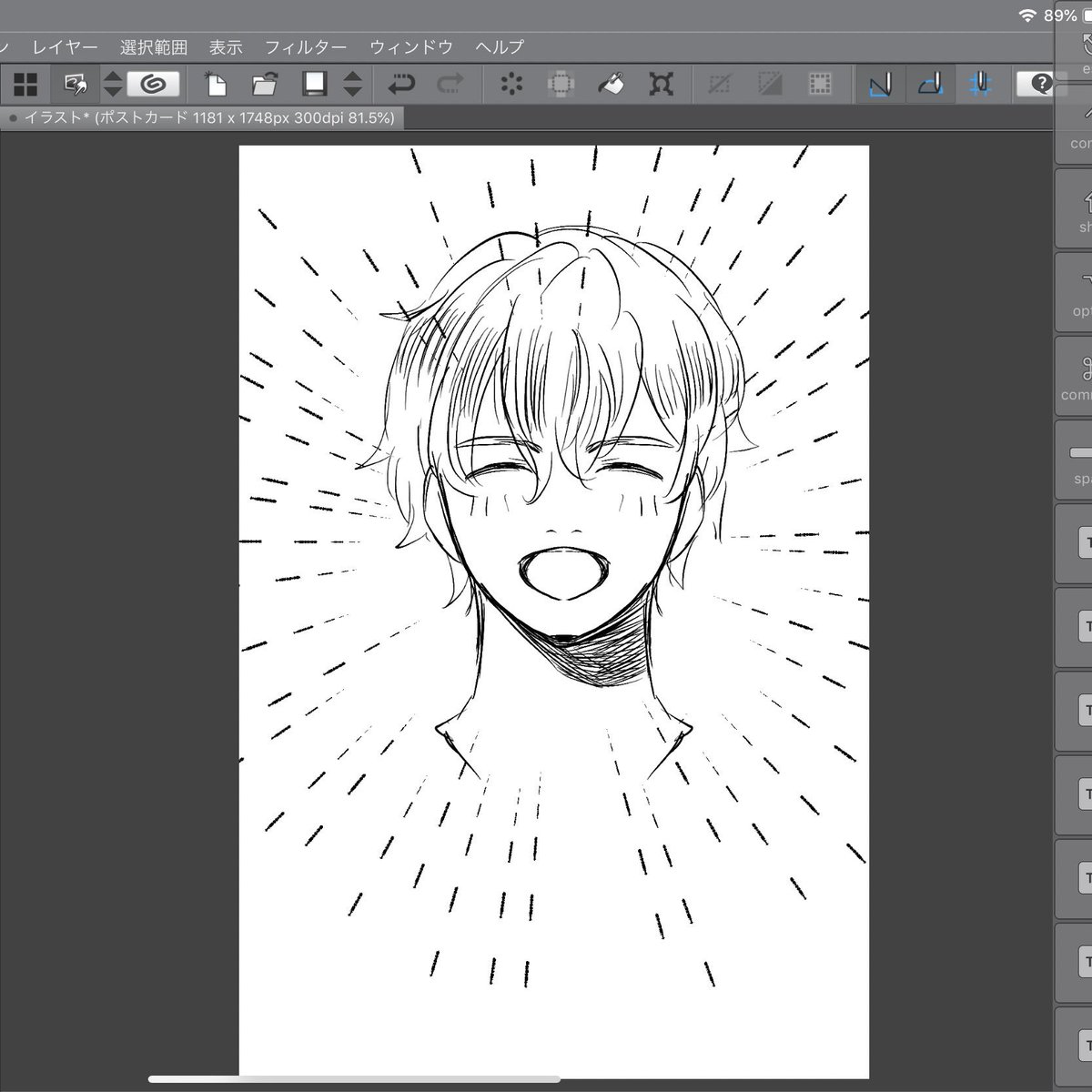Create a new canvas with New icon
Image resolution: width=1092 pixels, height=1092 pixels.
pyautogui.click(x=215, y=85)
